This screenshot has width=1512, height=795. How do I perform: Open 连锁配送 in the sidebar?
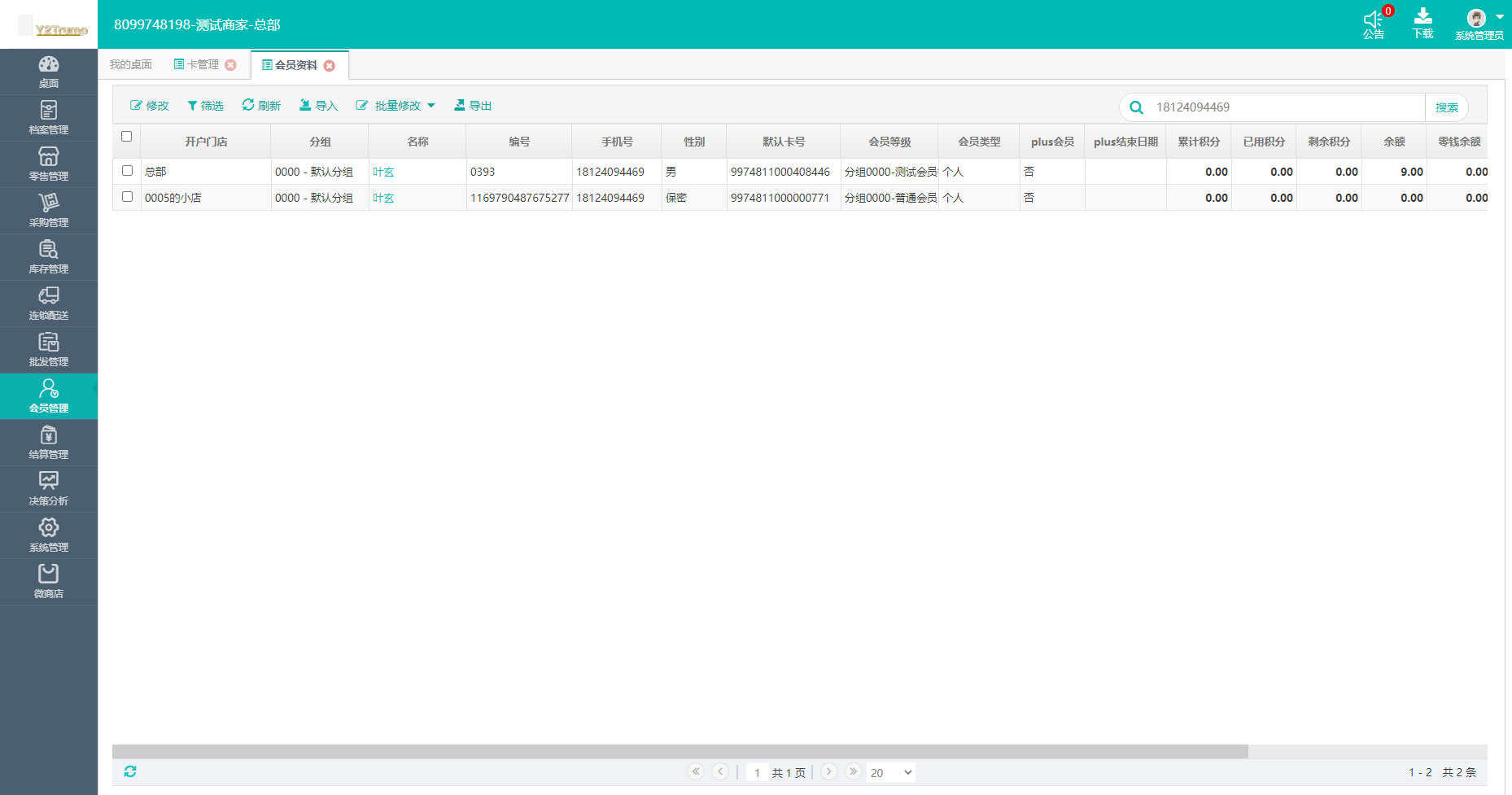49,304
